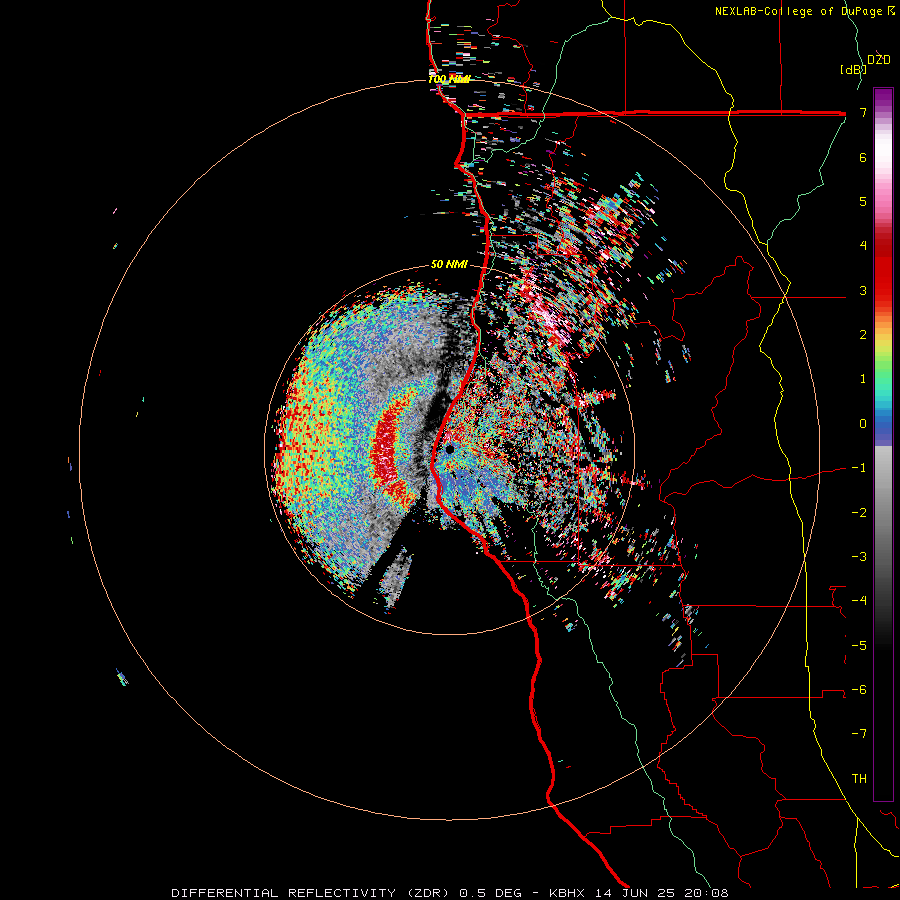Click the 6 dB scale value
Viewport: 900px width, 900px height.
[x=863, y=157]
